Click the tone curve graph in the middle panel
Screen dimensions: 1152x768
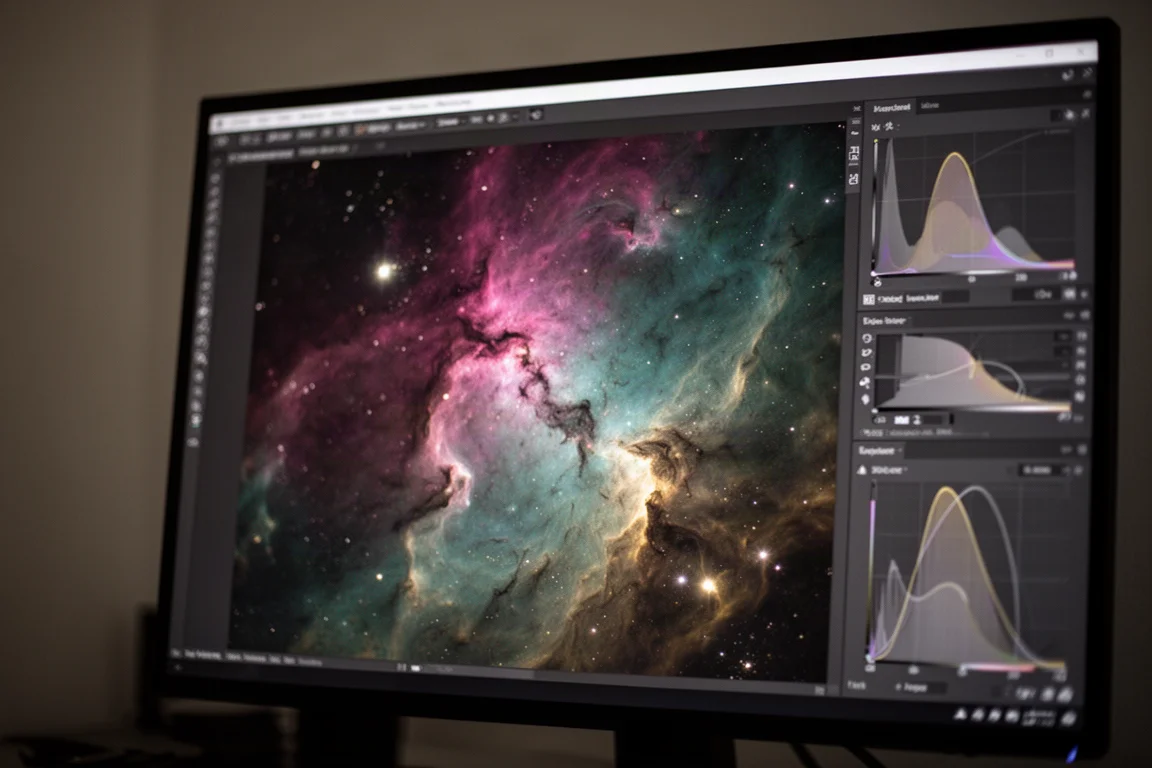[973, 372]
